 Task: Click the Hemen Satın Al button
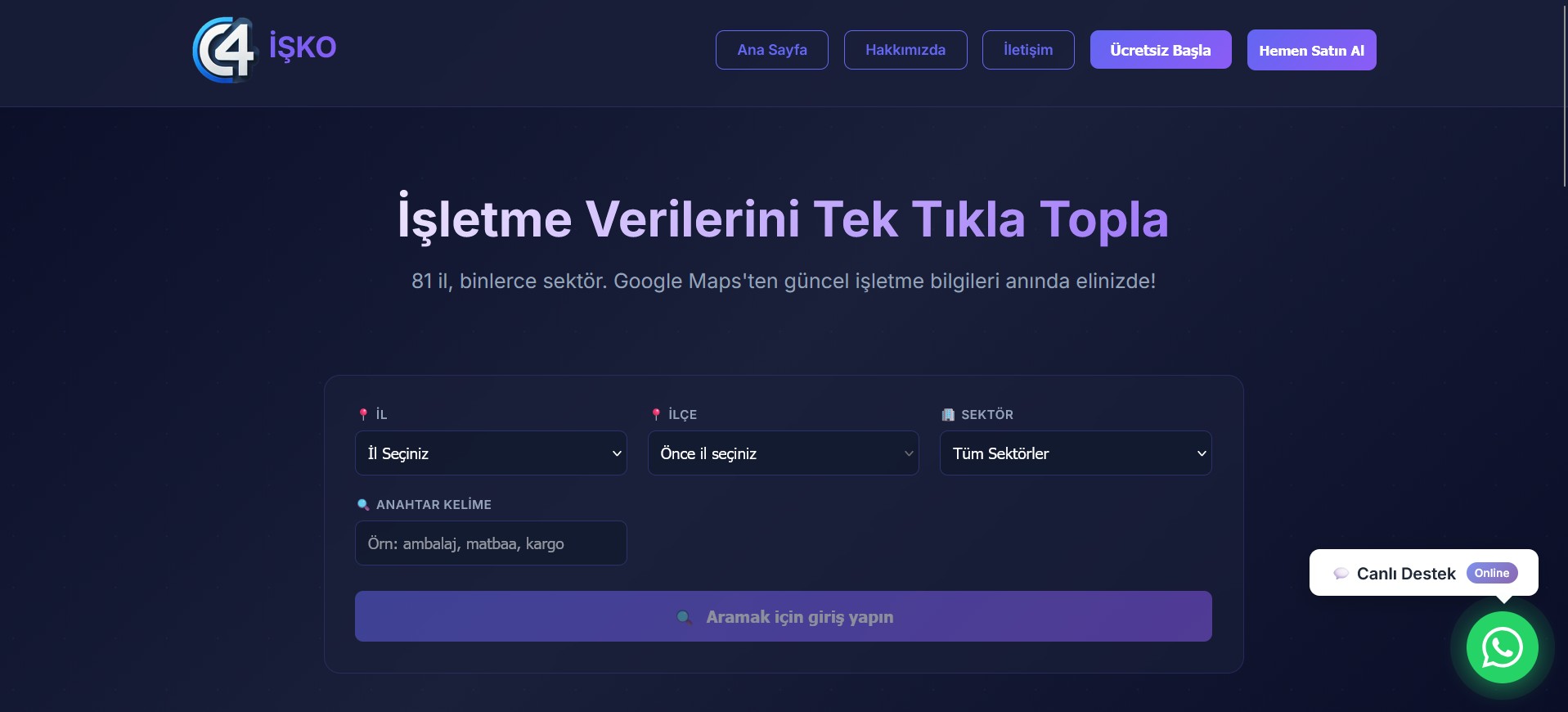(1311, 50)
